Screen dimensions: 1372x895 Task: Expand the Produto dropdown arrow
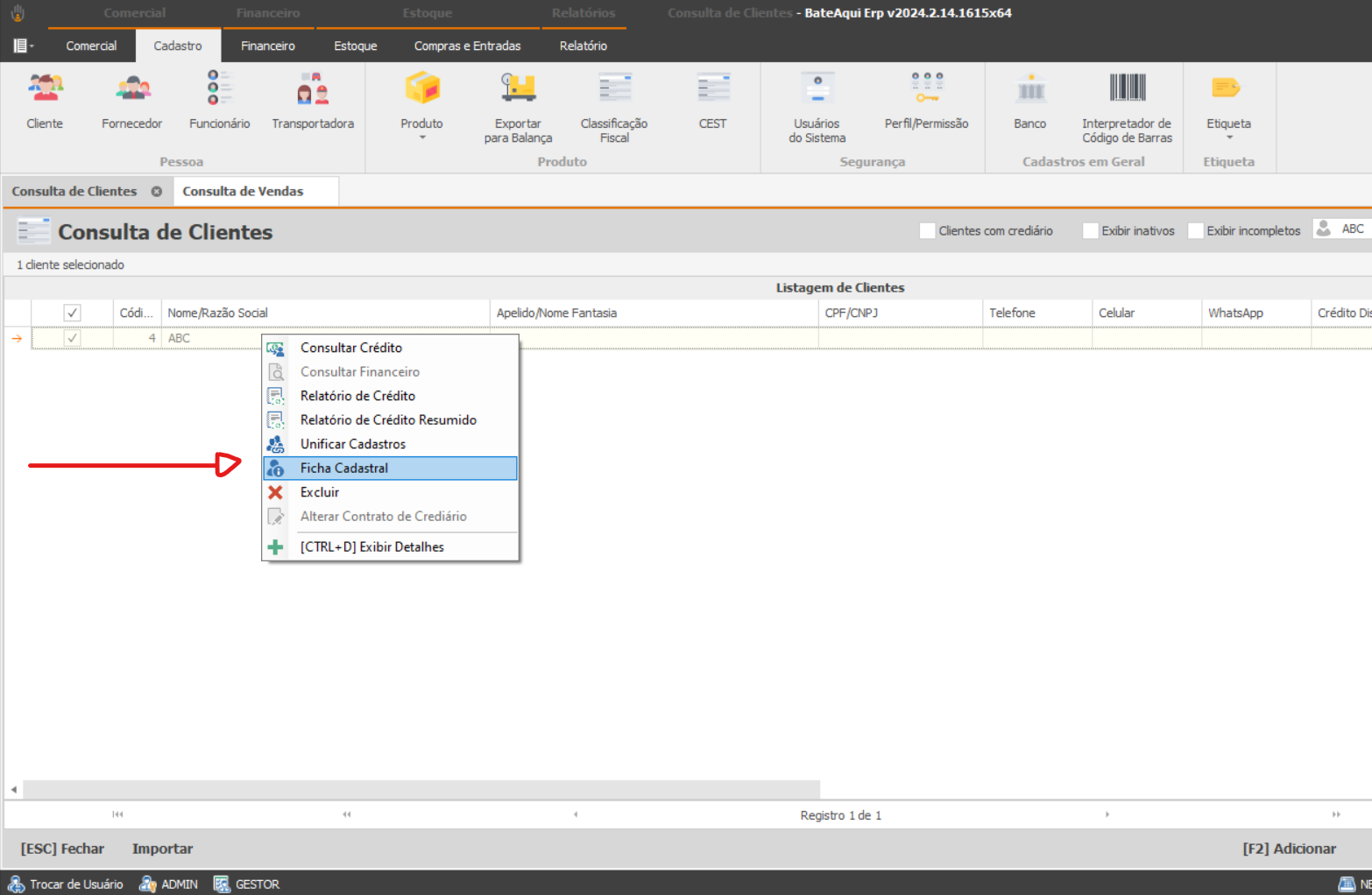click(x=422, y=137)
